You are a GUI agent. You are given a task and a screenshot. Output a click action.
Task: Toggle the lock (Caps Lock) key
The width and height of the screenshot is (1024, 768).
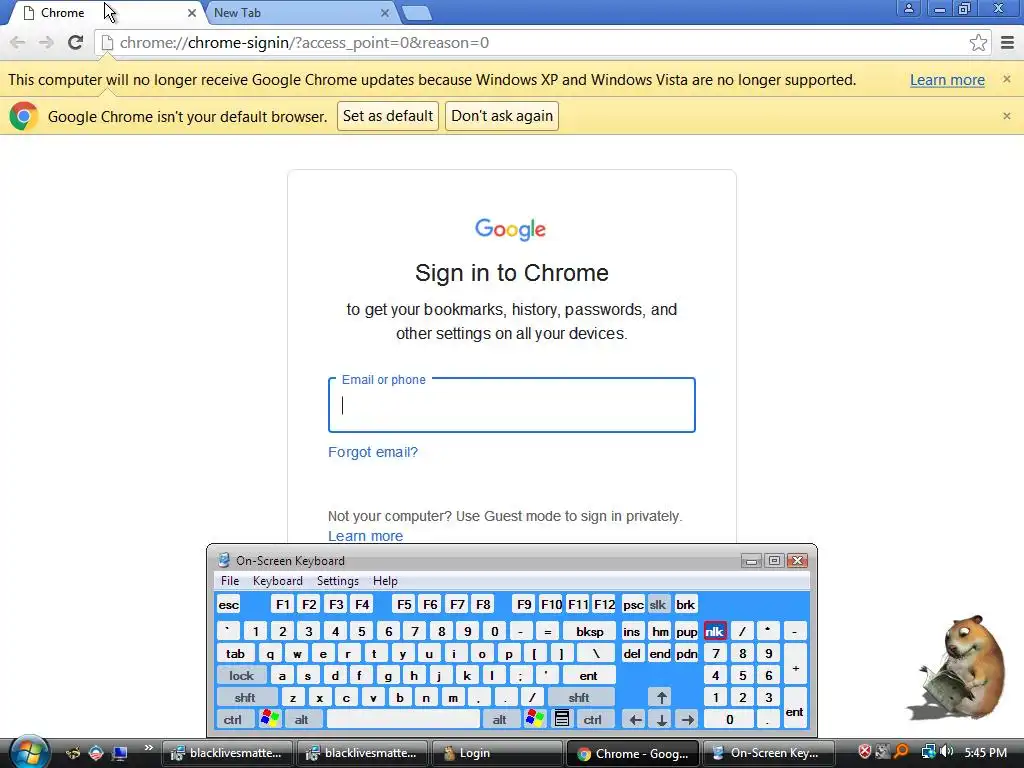pos(241,675)
